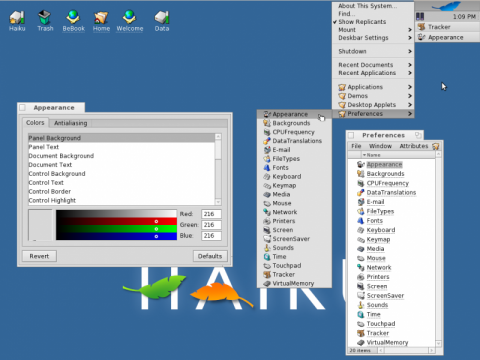The height and width of the screenshot is (360, 480).
Task: Click the Tracker folder icon in Preferences menu bar
Action: (x=436, y=146)
